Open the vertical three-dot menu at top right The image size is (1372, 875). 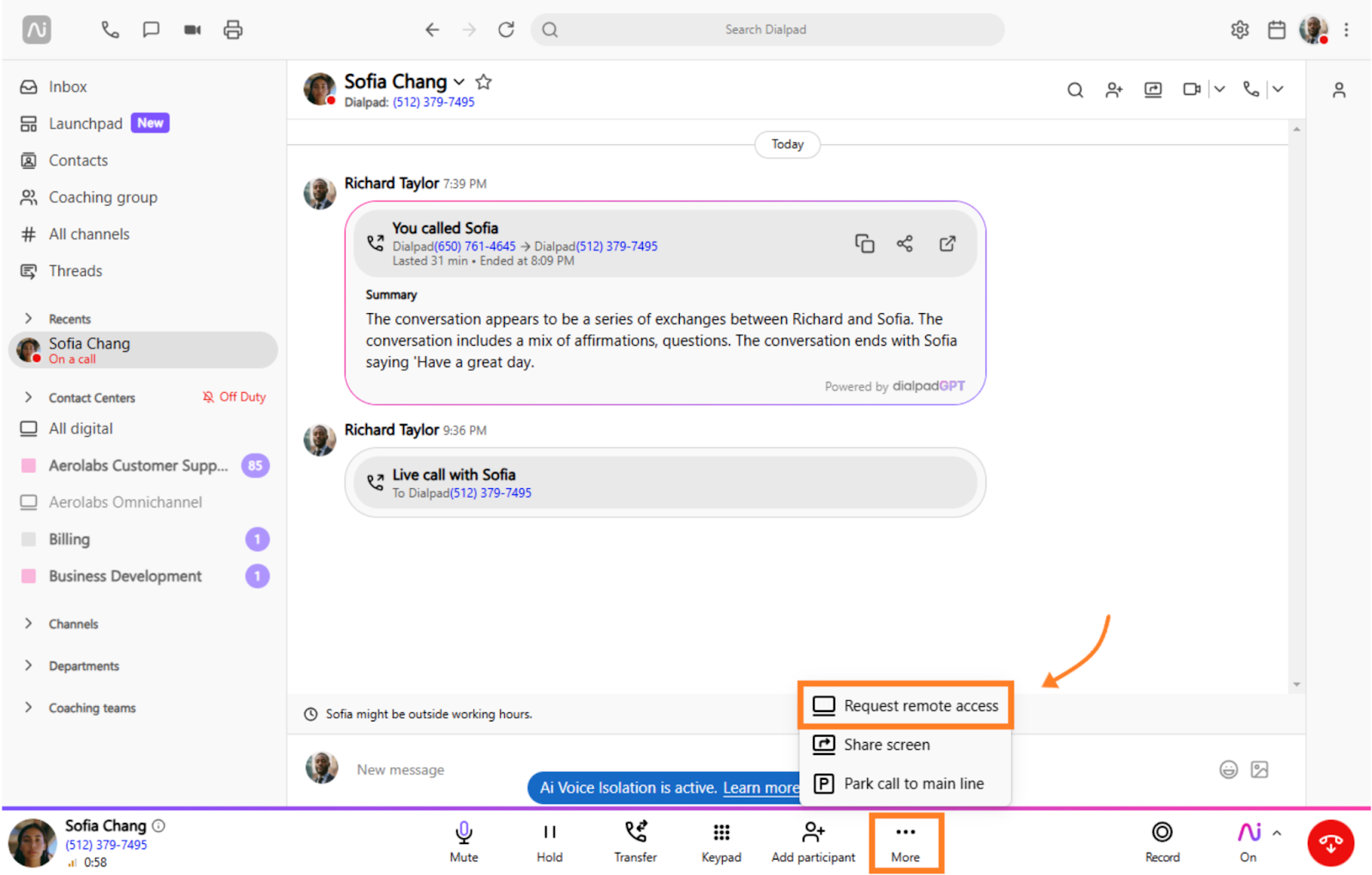1346,30
